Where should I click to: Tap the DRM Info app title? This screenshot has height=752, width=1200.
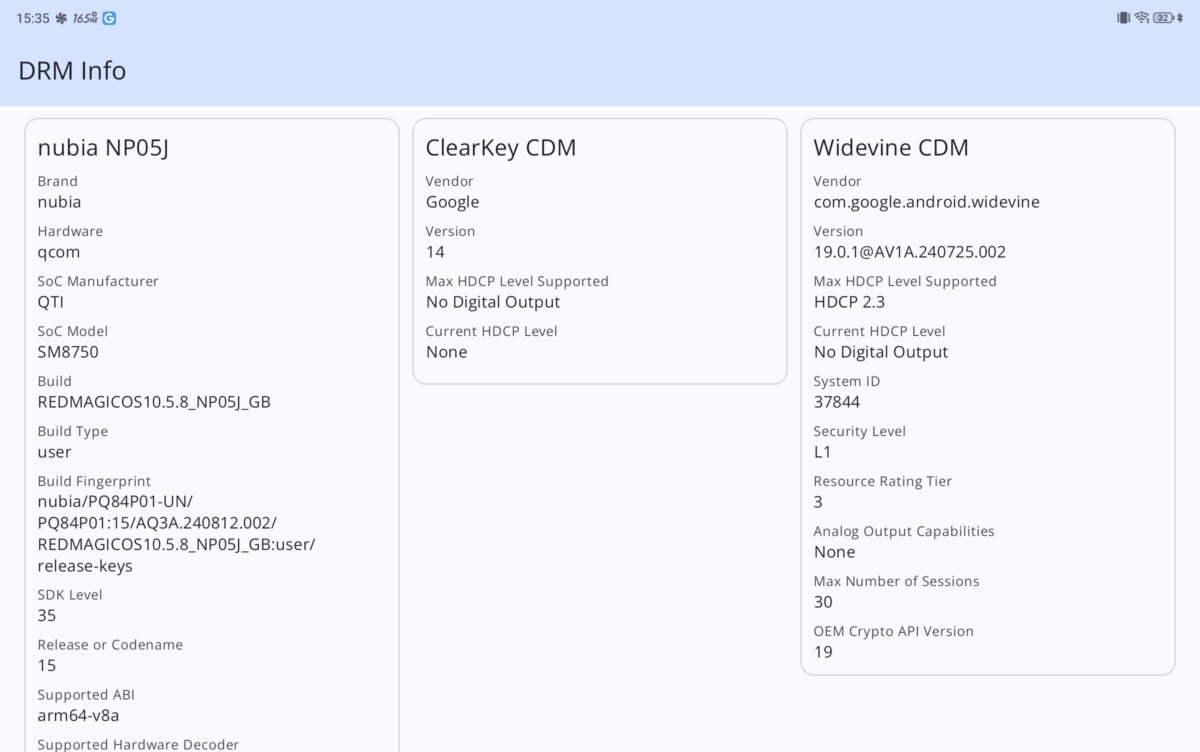click(x=72, y=71)
